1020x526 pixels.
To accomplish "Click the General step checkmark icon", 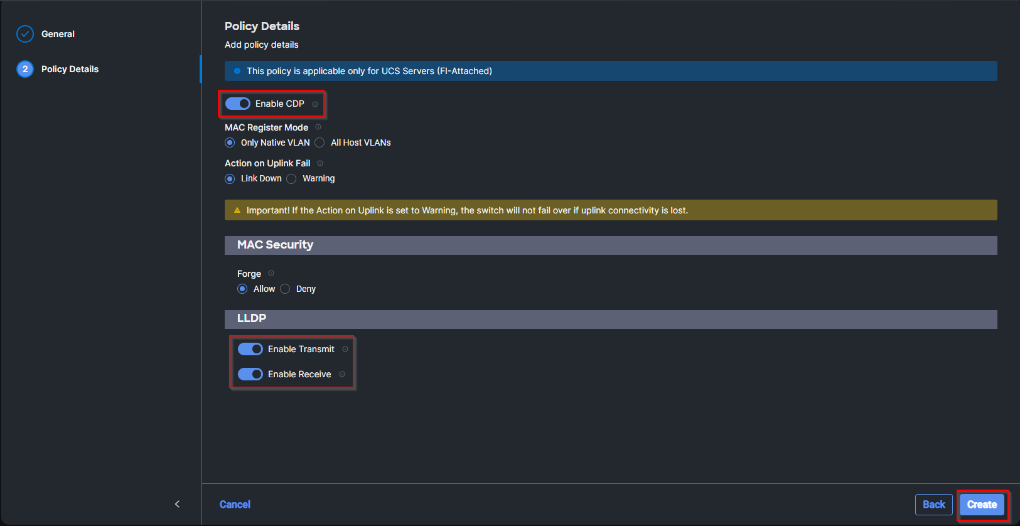I will tap(25, 34).
